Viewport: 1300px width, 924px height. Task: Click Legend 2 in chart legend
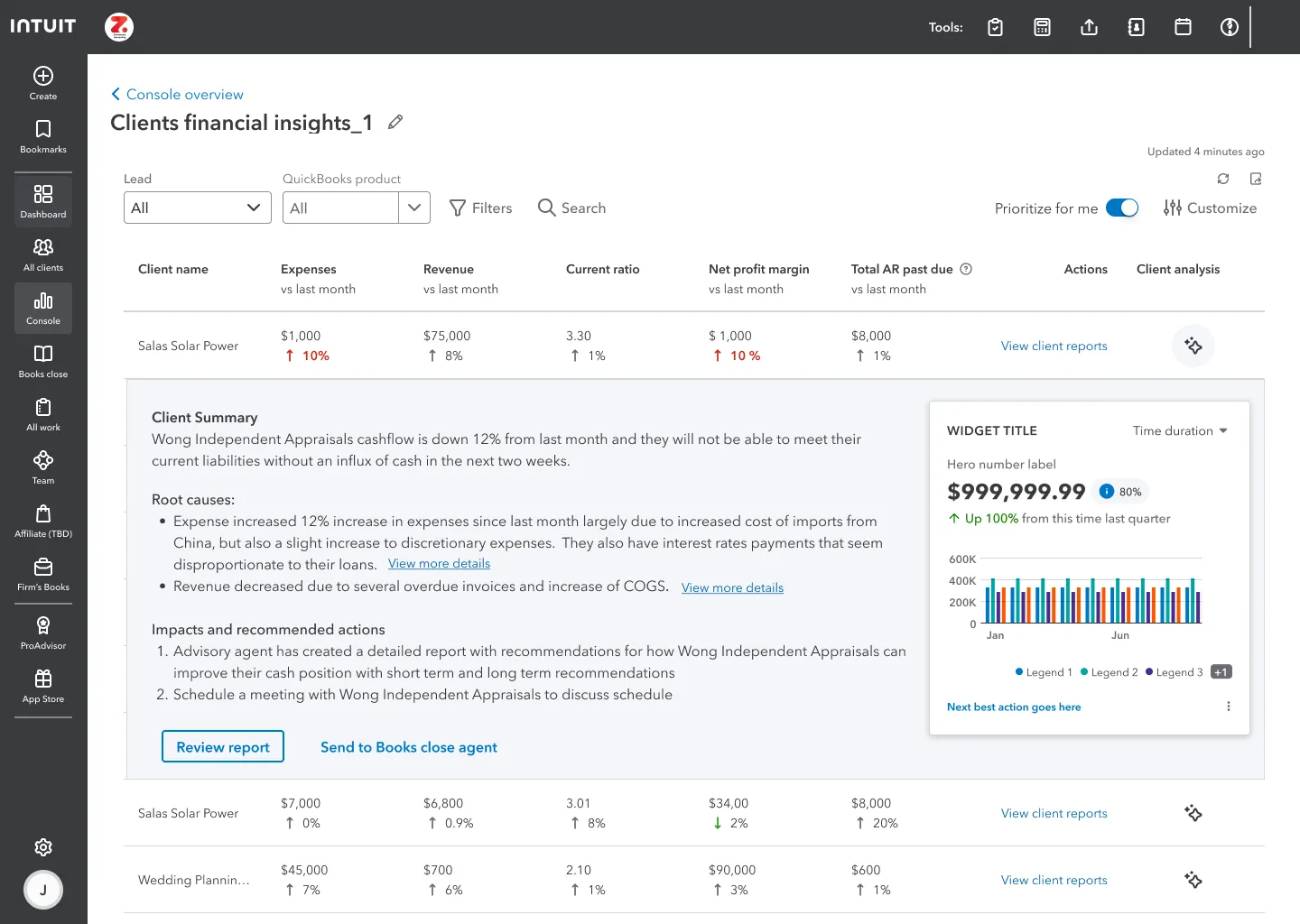(x=1109, y=672)
